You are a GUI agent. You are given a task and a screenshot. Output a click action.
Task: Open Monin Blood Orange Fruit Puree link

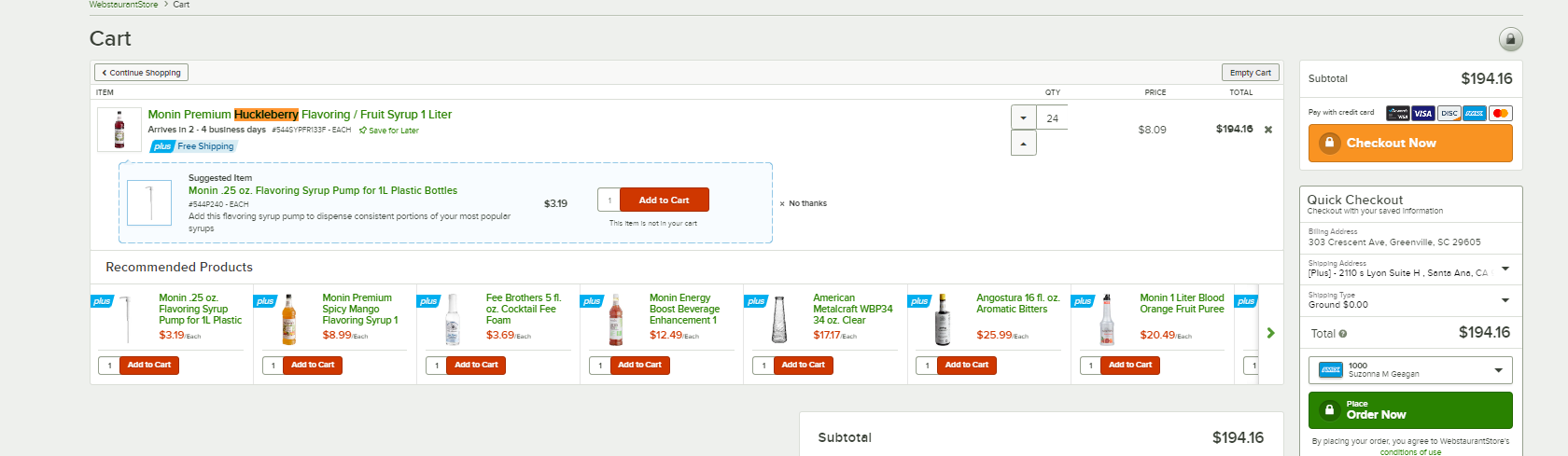pos(1182,304)
